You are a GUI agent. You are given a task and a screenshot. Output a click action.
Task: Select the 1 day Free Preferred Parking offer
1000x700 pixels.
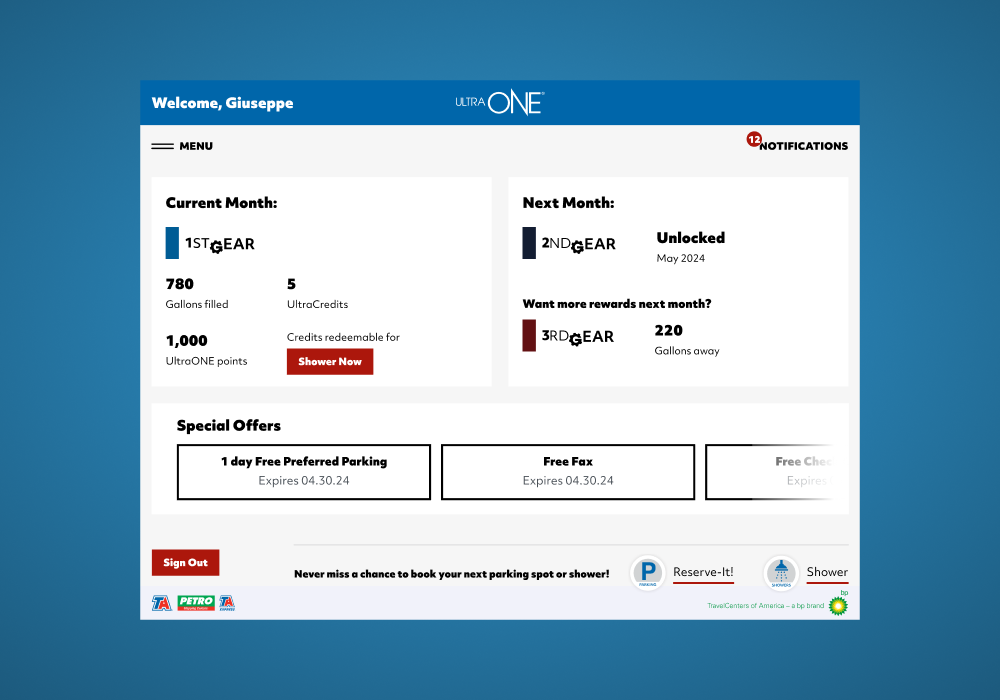(x=304, y=472)
